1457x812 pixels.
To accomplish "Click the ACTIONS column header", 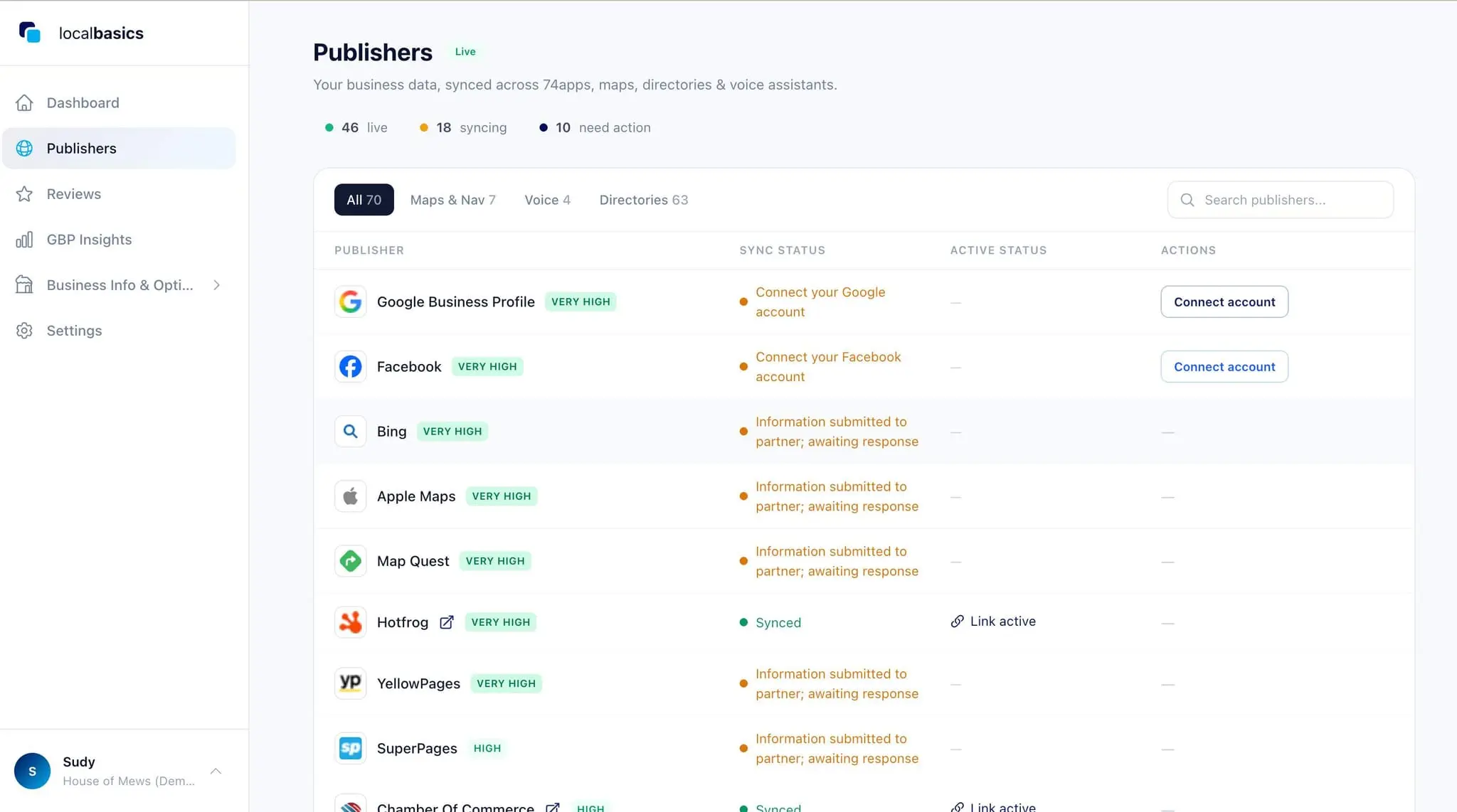I will click(1188, 250).
